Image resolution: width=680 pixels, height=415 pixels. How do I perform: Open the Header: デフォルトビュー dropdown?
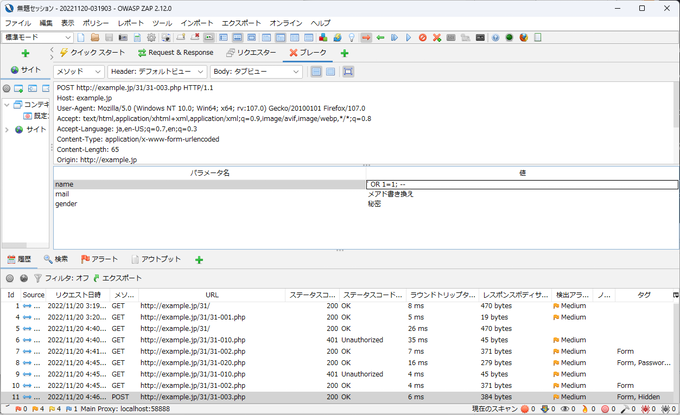click(157, 72)
